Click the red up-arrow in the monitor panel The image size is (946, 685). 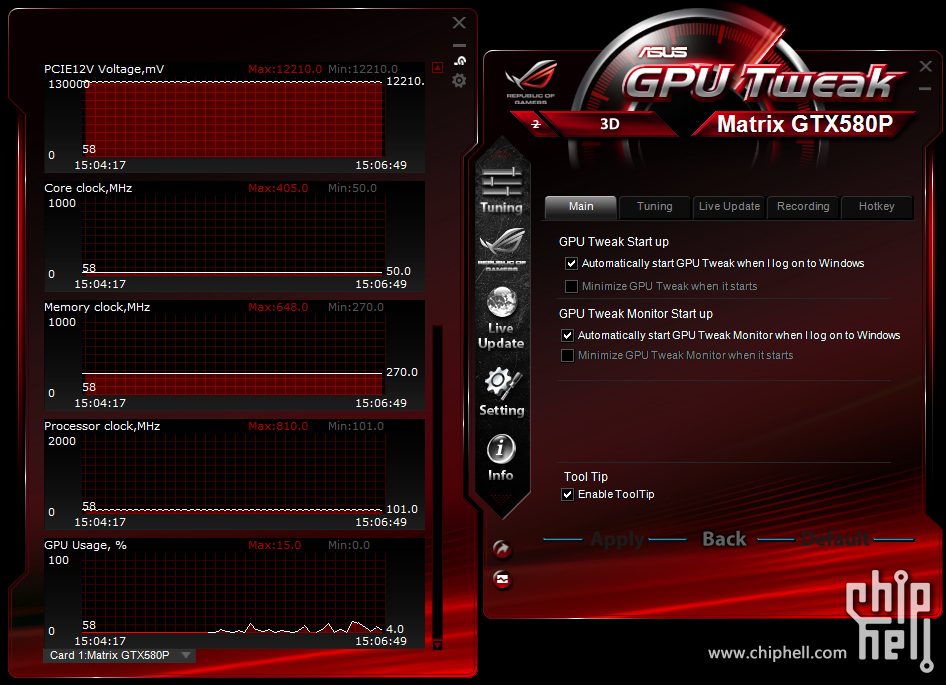(438, 67)
